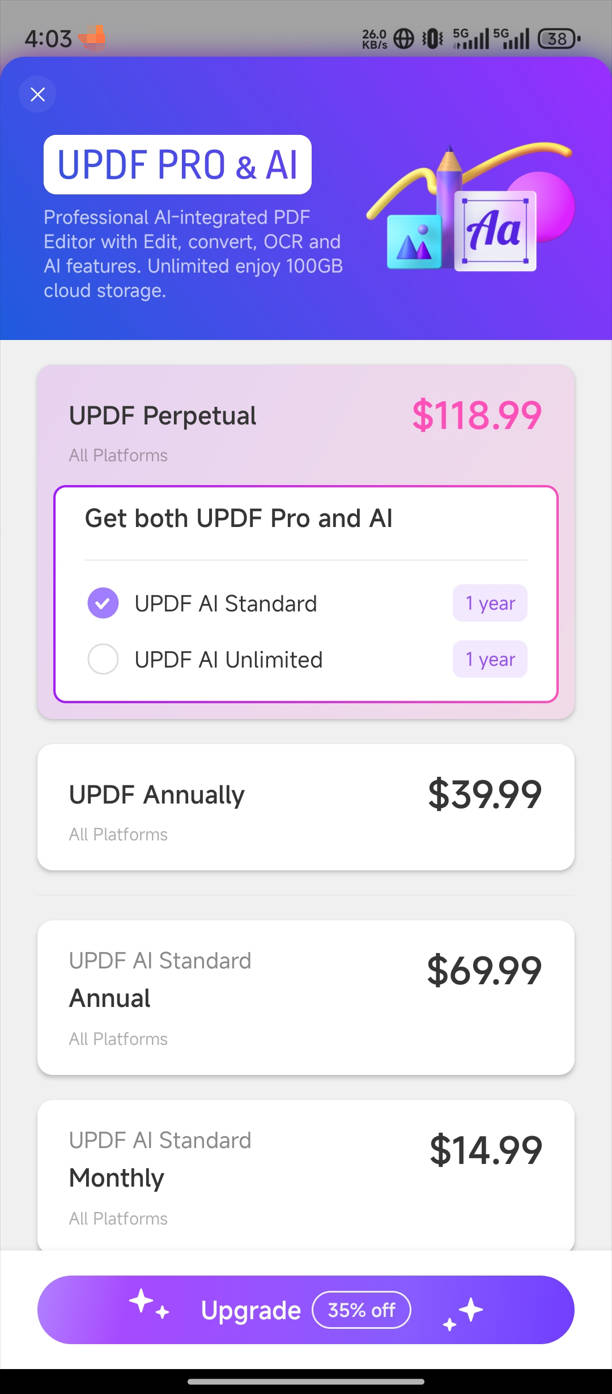Screen dimensions: 612x1394
Task: Tap the orange notification icon in status bar
Action: 93,38
